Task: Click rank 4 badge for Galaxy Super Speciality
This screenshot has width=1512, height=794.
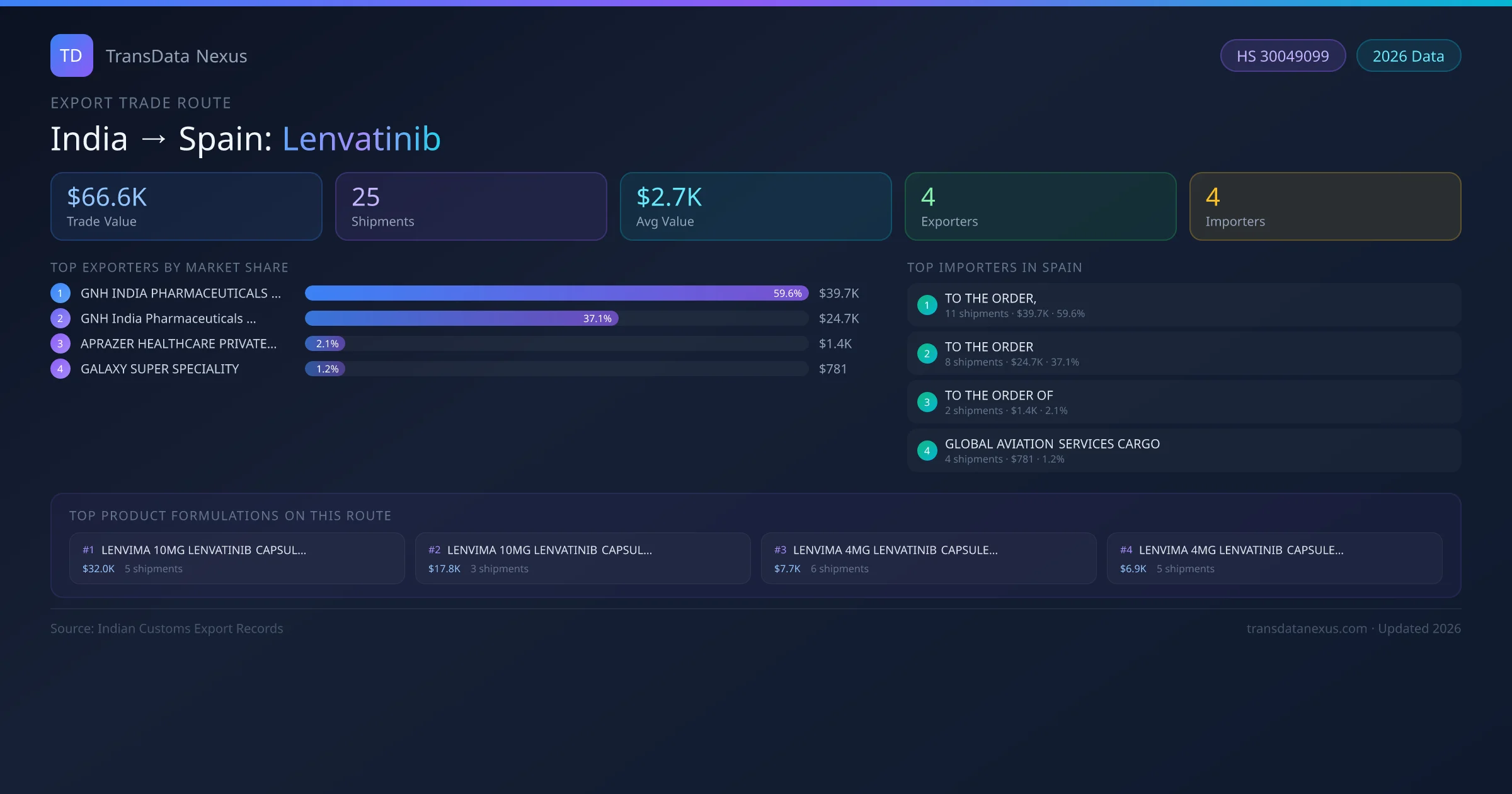Action: [x=60, y=369]
